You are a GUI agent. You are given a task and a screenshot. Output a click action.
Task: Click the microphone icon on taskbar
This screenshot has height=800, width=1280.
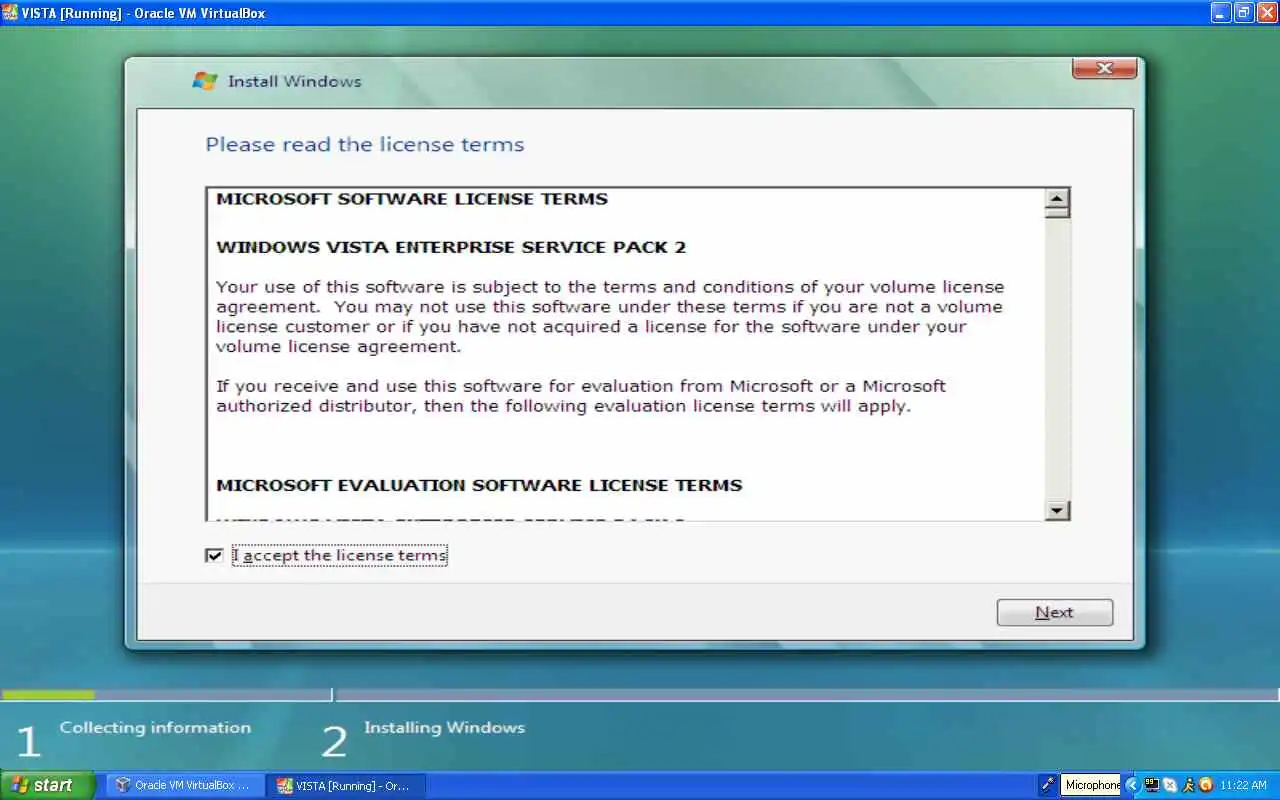point(1047,785)
